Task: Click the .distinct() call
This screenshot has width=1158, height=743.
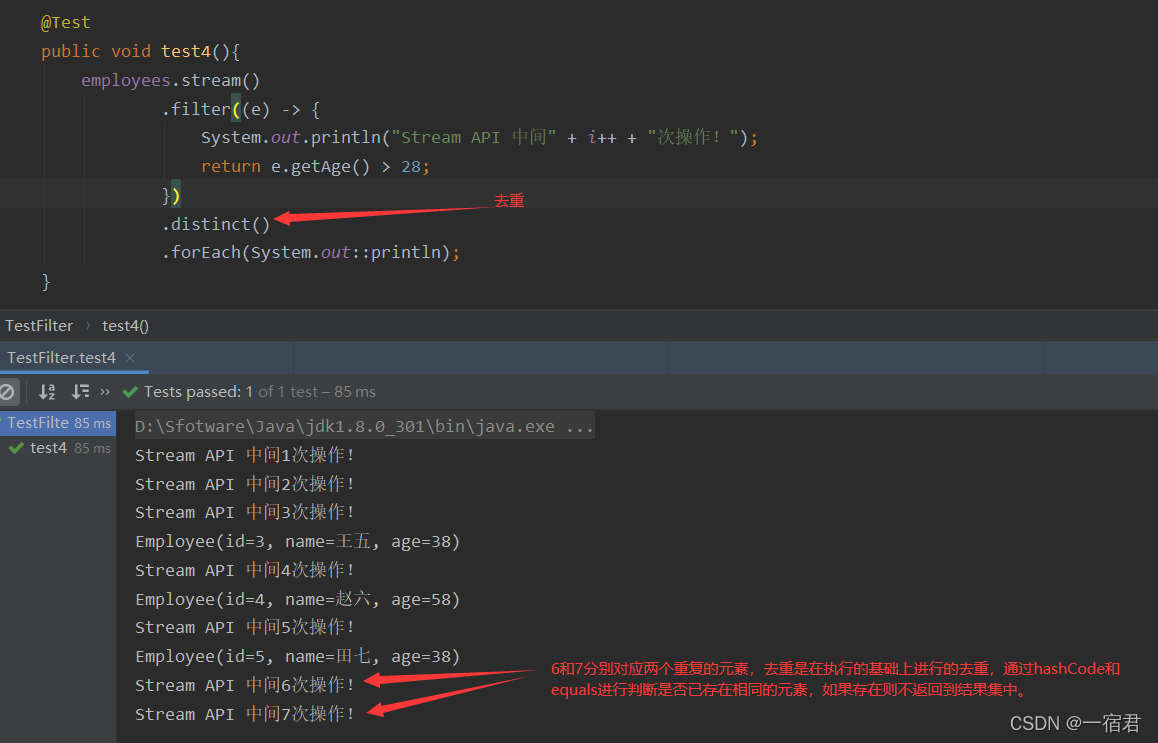Action: (x=216, y=225)
